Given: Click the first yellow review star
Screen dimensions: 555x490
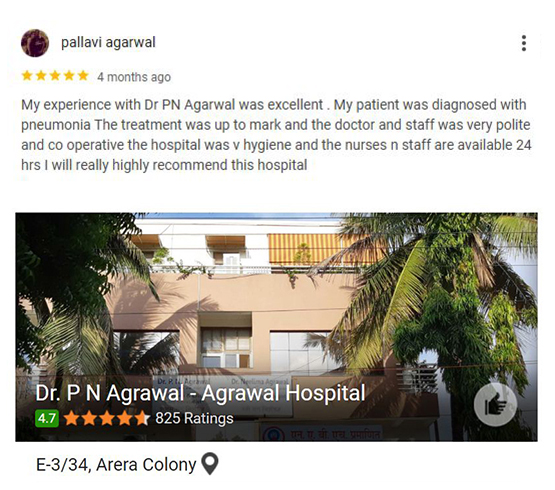Looking at the screenshot, I should [27, 76].
